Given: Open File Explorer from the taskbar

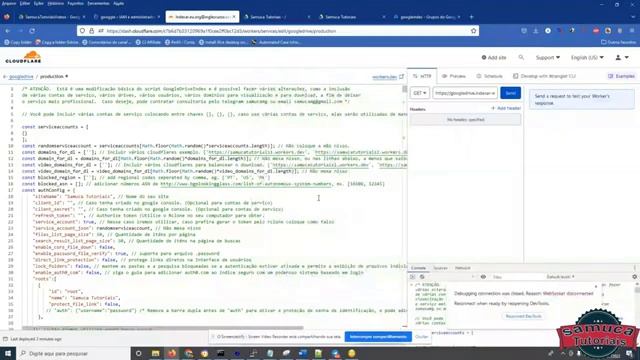Looking at the screenshot, I should 156,353.
